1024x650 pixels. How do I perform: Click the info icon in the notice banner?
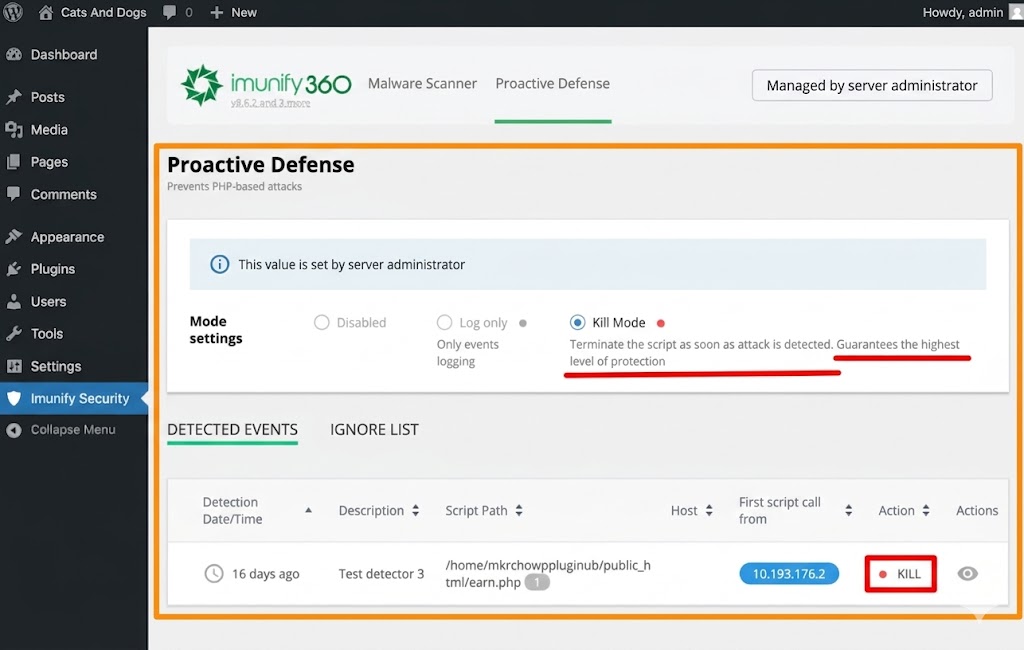click(219, 265)
